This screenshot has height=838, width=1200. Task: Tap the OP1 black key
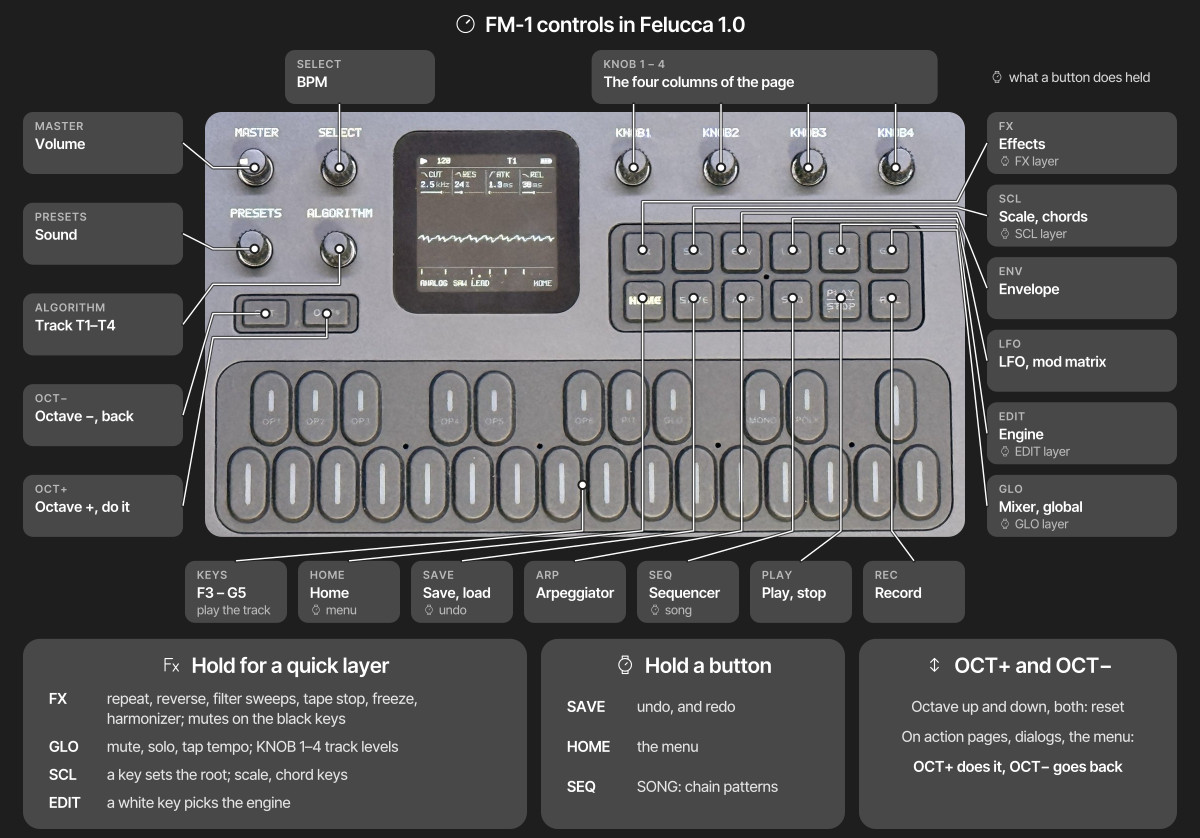pos(271,407)
